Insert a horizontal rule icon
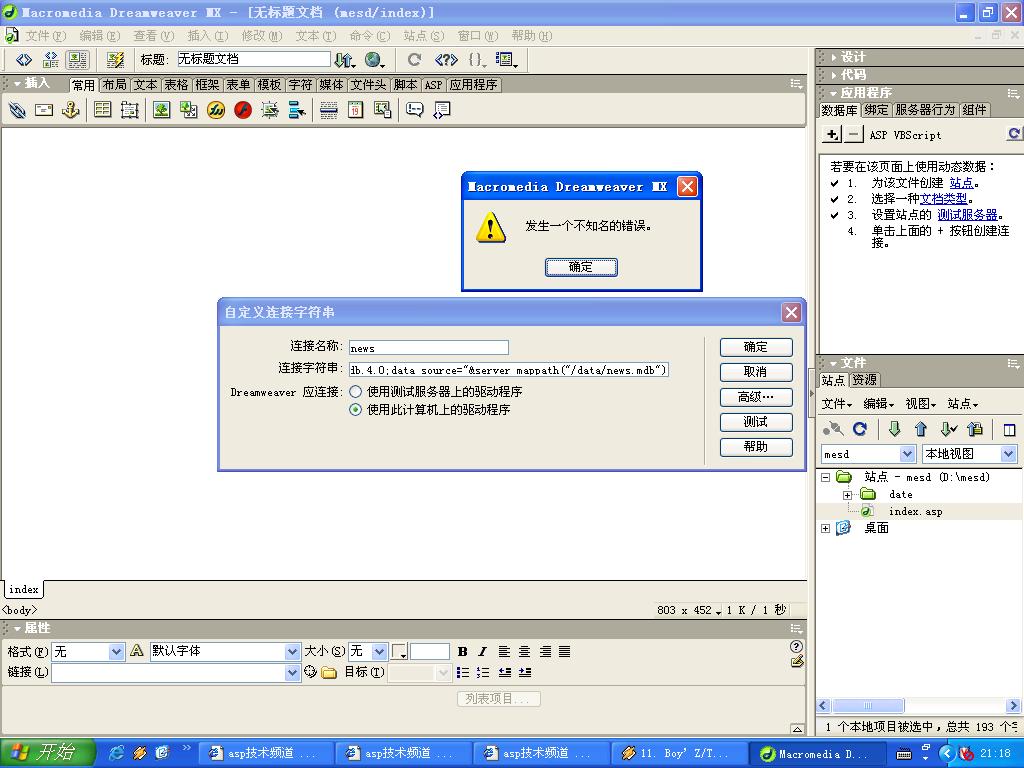1024x768 pixels. pos(328,110)
